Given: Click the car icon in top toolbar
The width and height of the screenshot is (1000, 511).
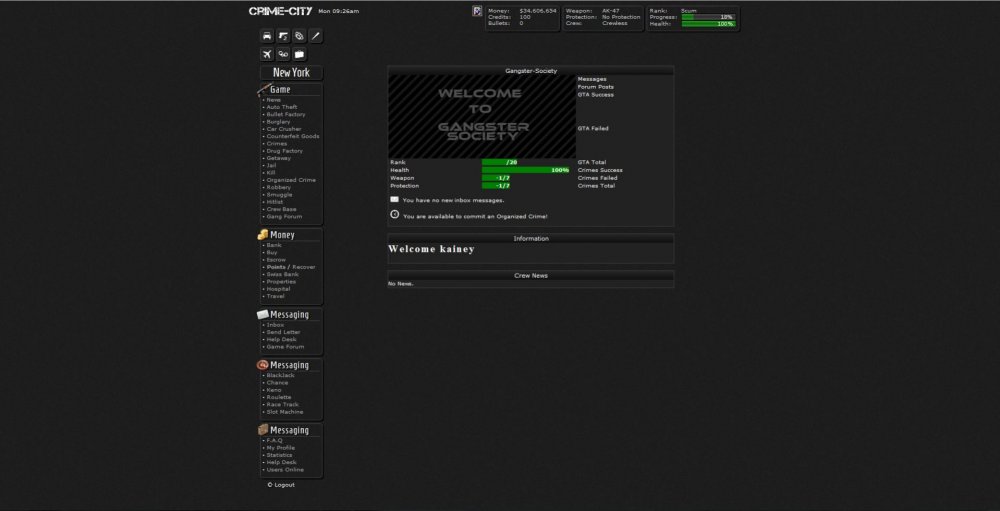Looking at the screenshot, I should click(x=267, y=36).
